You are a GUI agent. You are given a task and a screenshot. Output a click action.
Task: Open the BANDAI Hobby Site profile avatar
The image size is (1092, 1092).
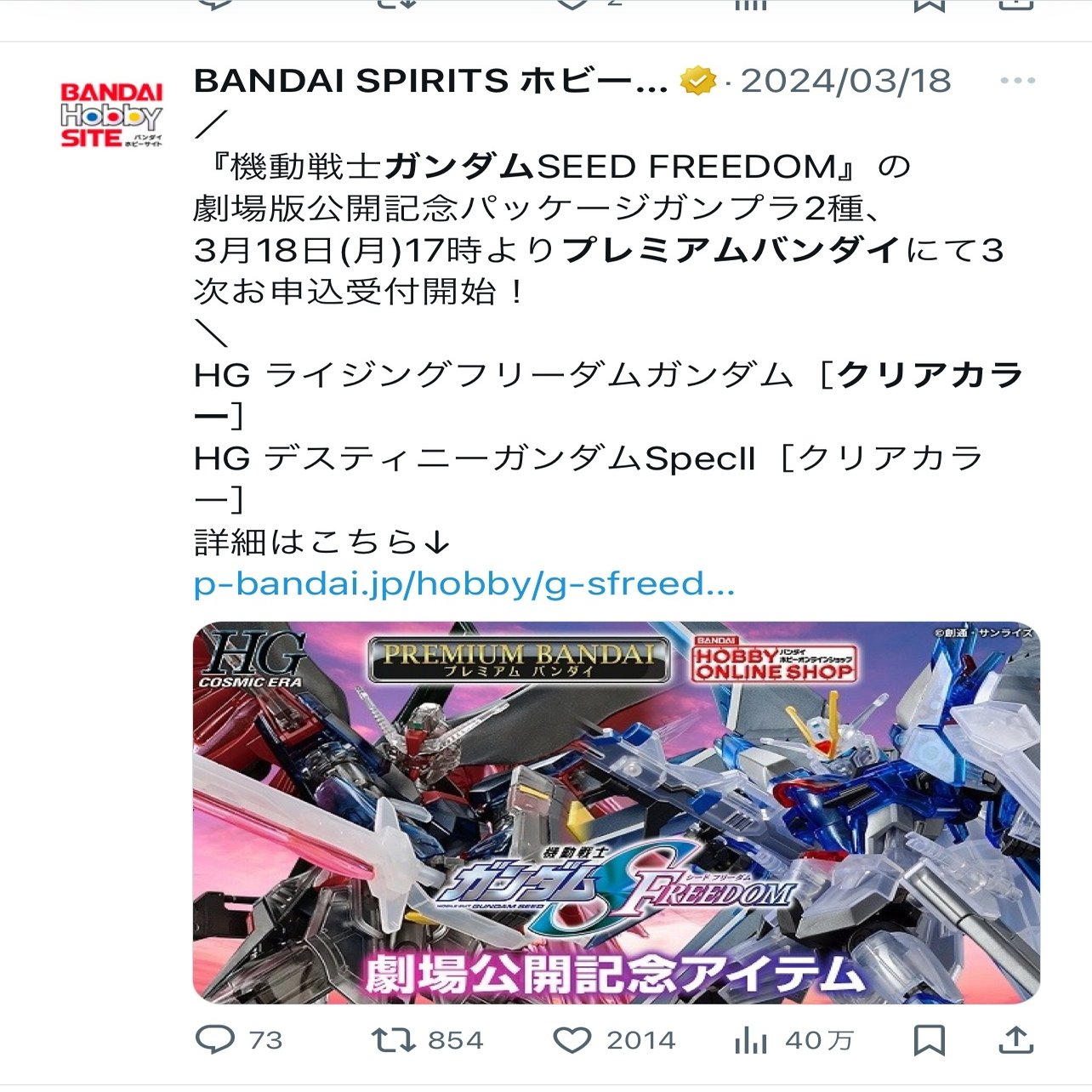[x=111, y=115]
